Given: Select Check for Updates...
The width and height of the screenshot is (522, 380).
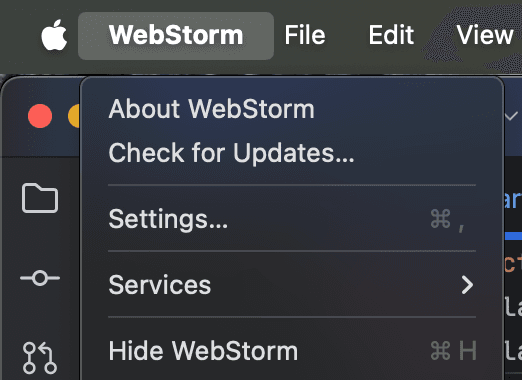Looking at the screenshot, I should (231, 153).
